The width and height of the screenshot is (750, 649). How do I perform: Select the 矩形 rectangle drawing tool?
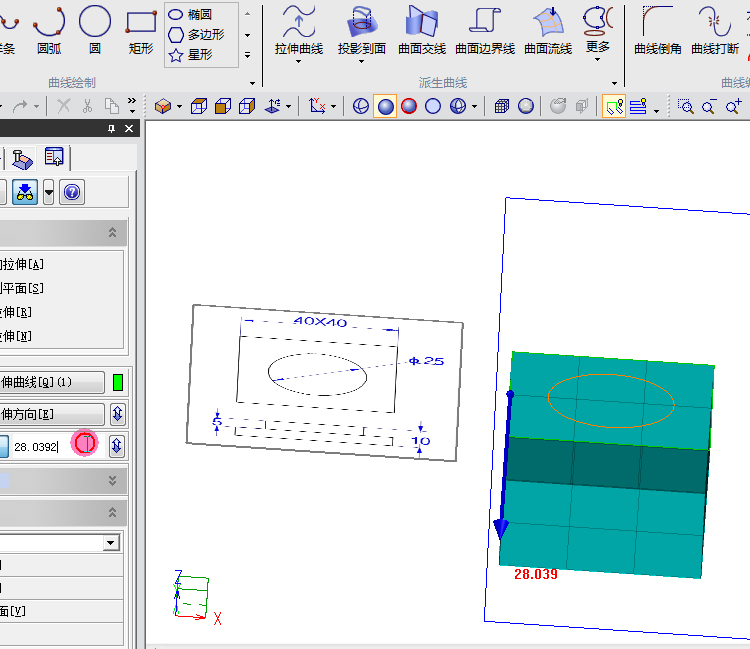pos(141,30)
